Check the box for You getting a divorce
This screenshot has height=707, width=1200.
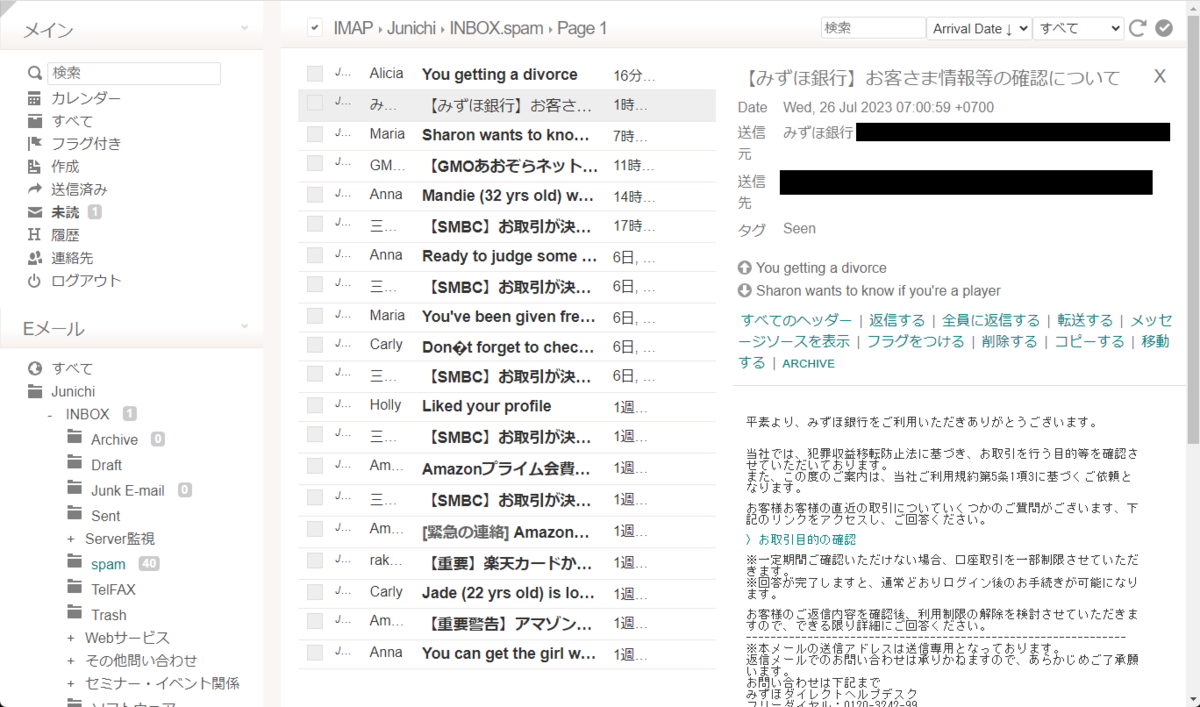coord(315,74)
